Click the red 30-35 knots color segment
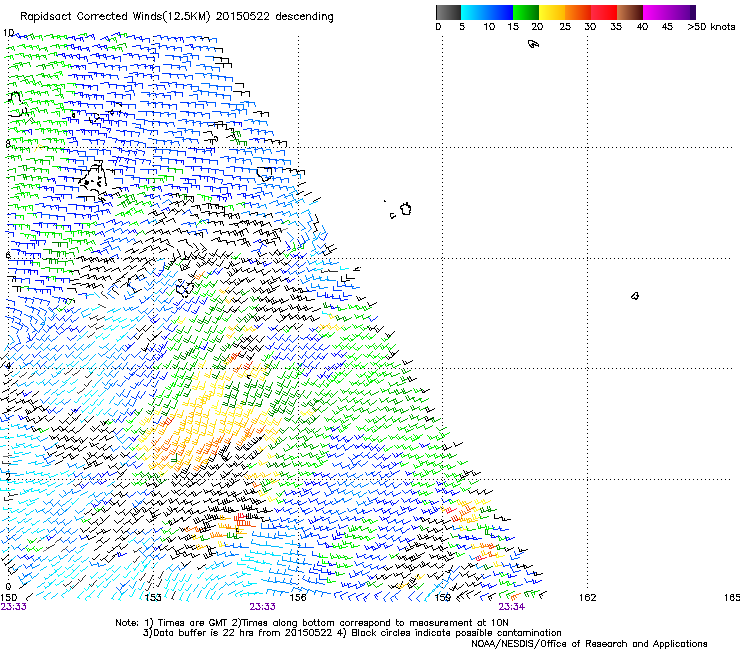Screen dimensions: 740x650 [x=604, y=12]
